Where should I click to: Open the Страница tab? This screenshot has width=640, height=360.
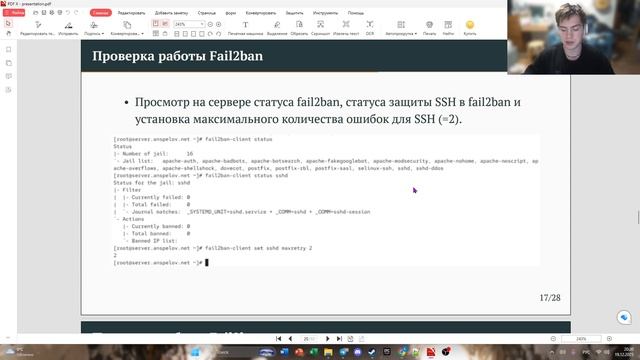coord(207,13)
